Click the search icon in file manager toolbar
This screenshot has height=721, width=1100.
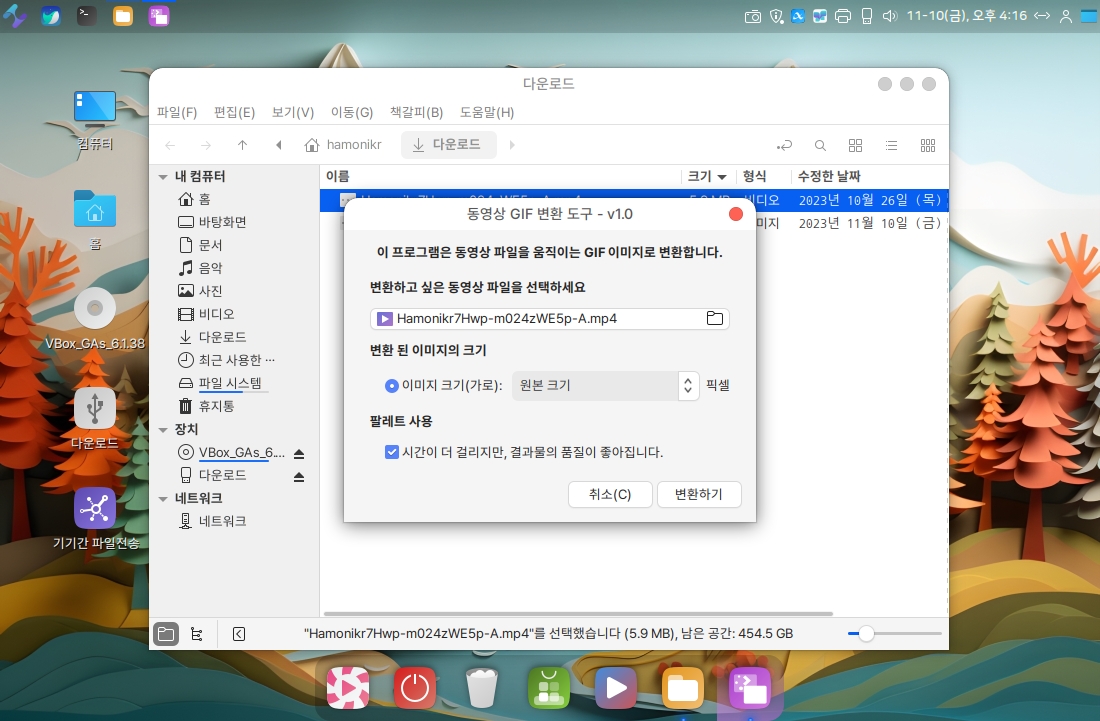[x=820, y=145]
